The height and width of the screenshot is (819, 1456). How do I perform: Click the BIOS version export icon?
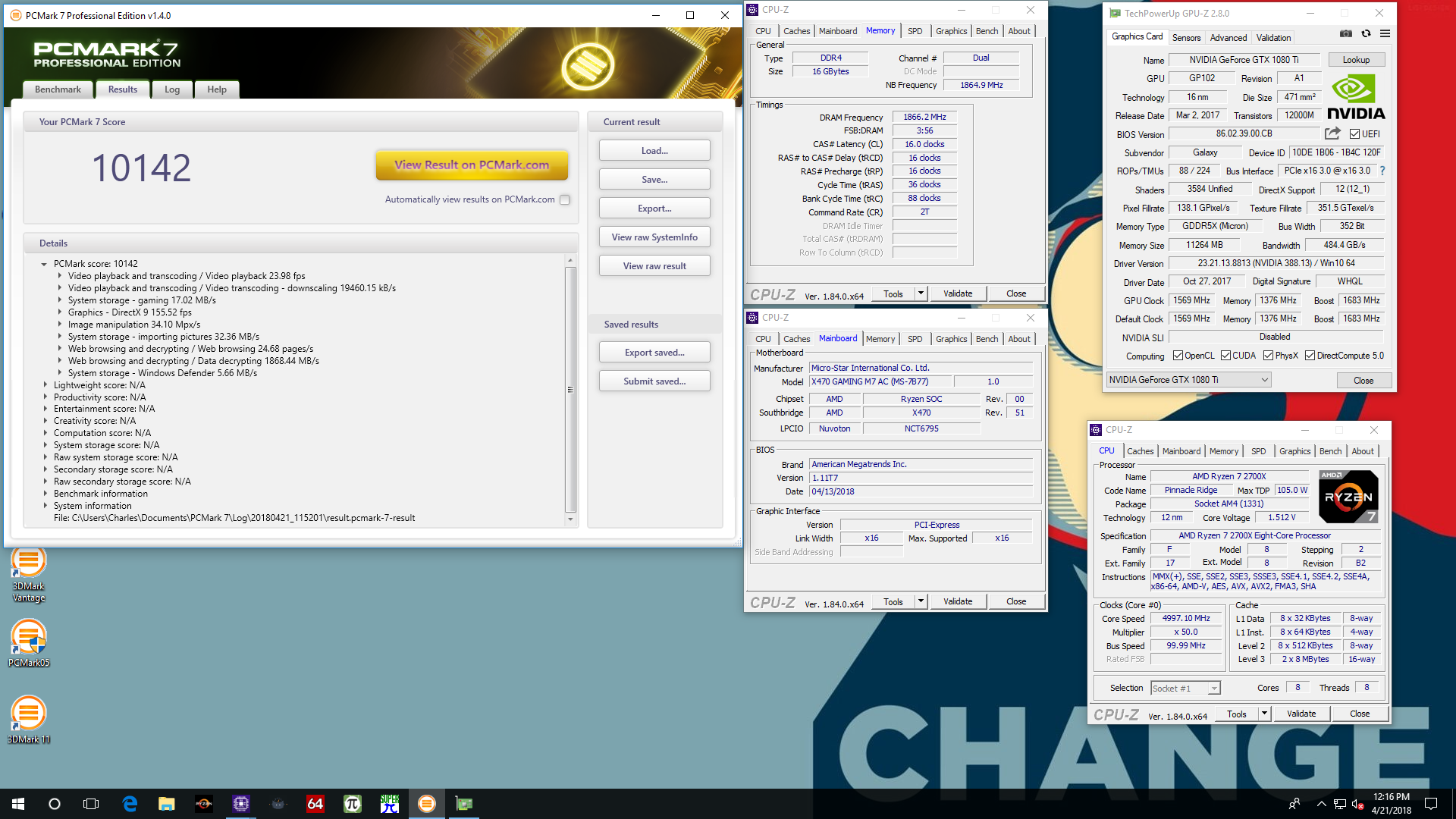tap(1332, 133)
